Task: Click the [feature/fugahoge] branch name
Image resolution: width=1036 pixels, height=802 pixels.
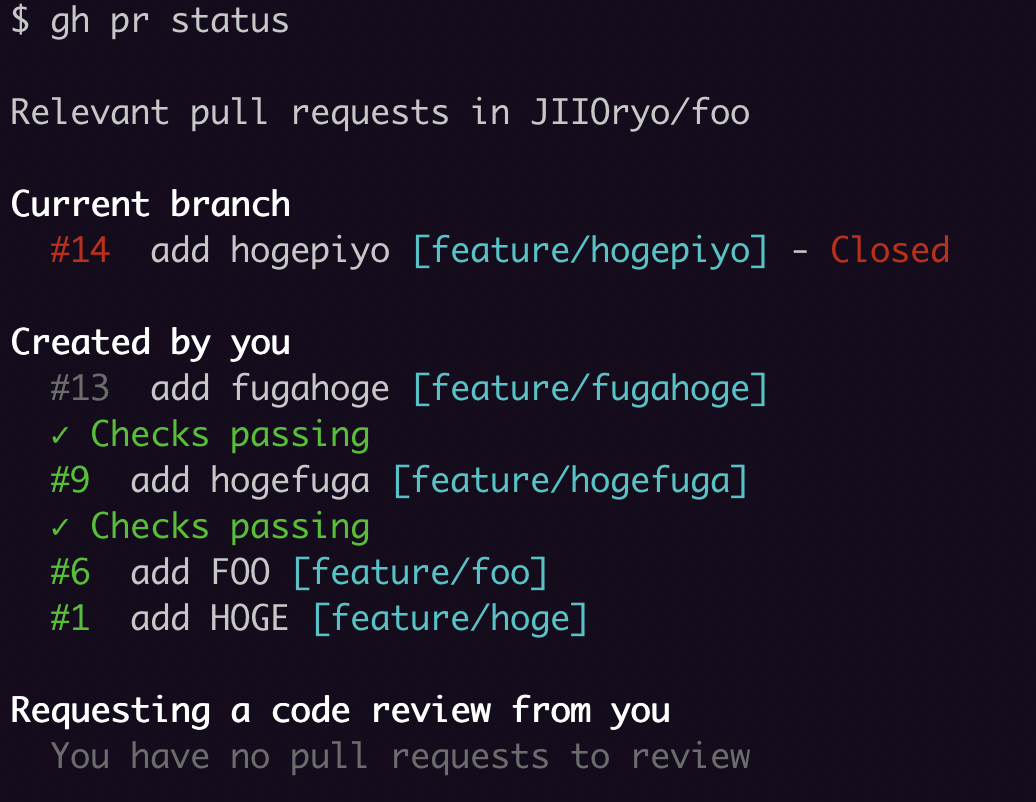Action: pos(590,388)
